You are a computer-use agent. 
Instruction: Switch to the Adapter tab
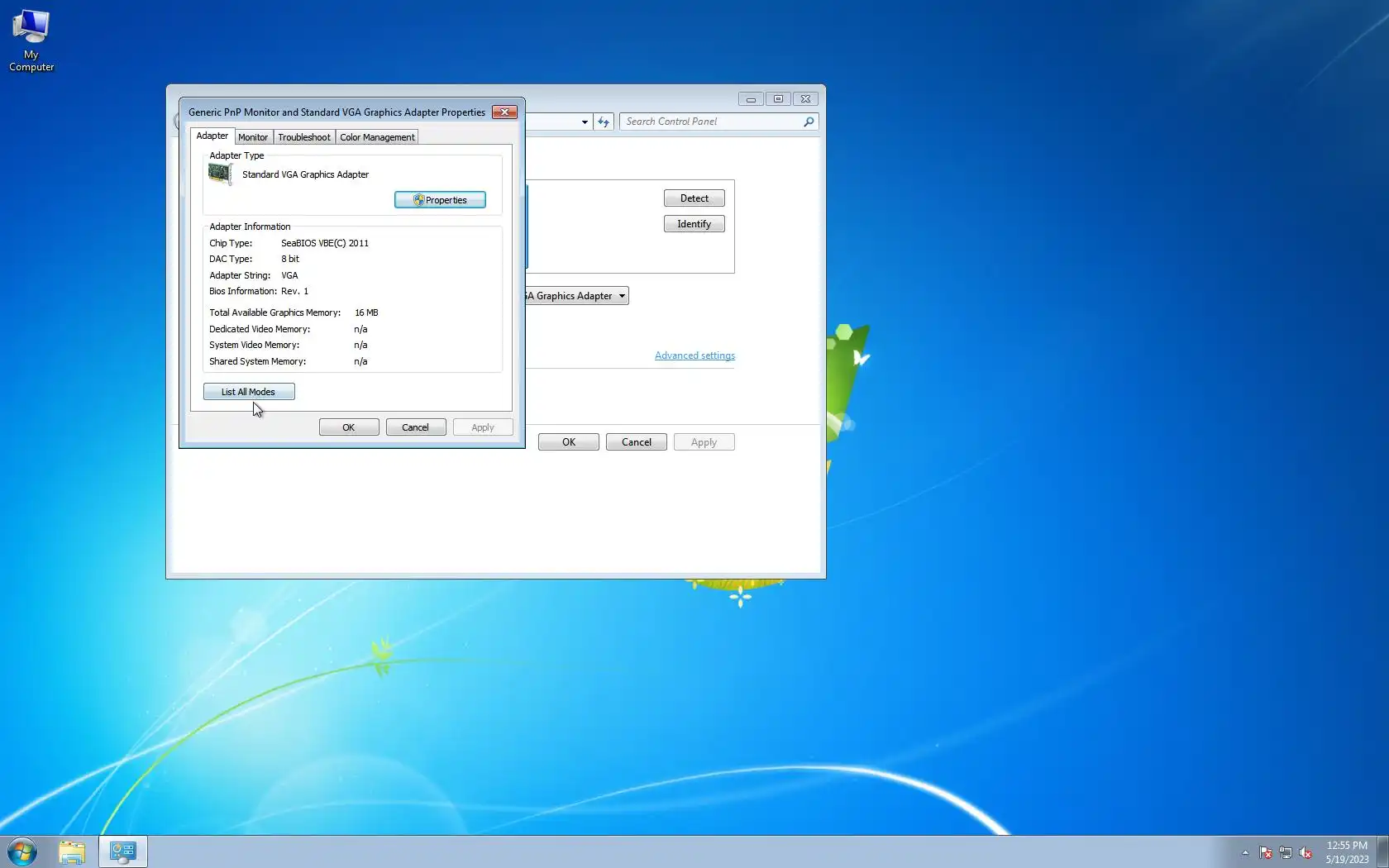(212, 136)
